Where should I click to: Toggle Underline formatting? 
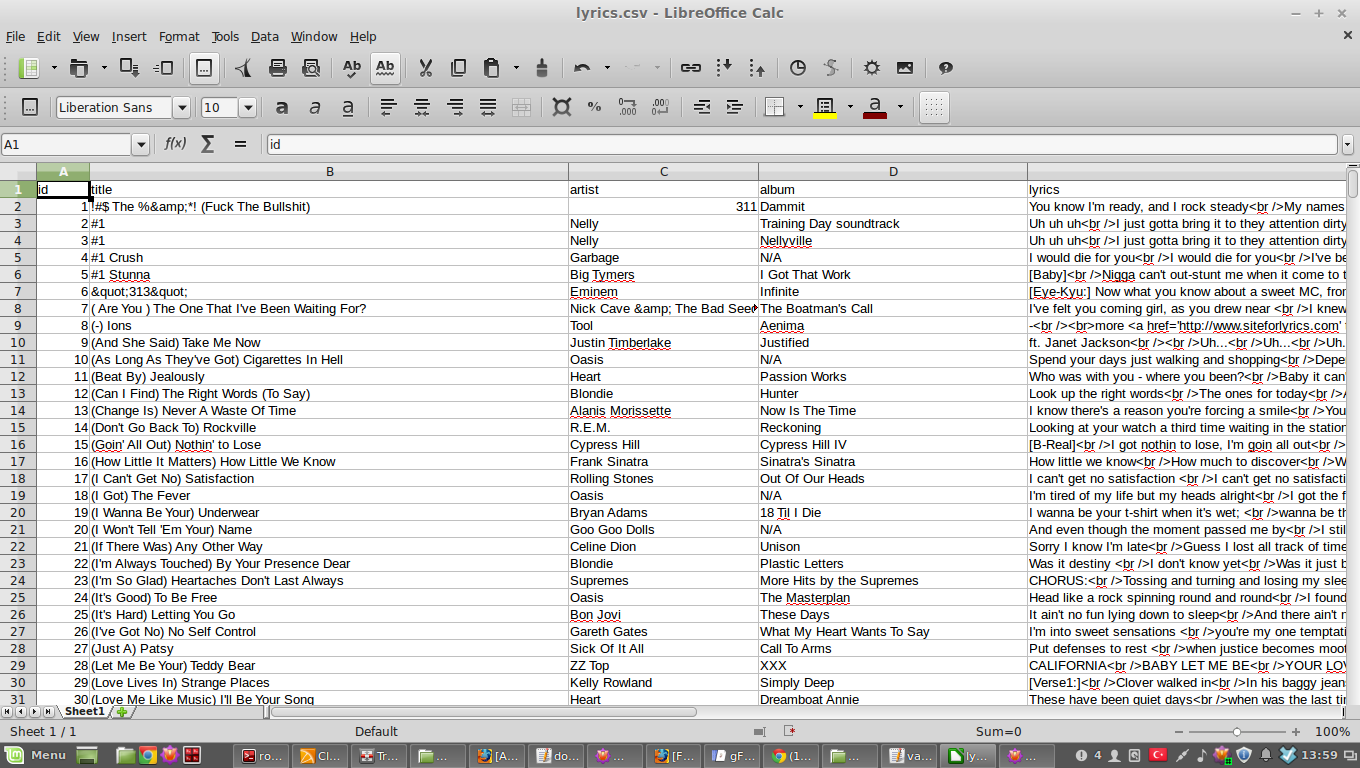[347, 107]
